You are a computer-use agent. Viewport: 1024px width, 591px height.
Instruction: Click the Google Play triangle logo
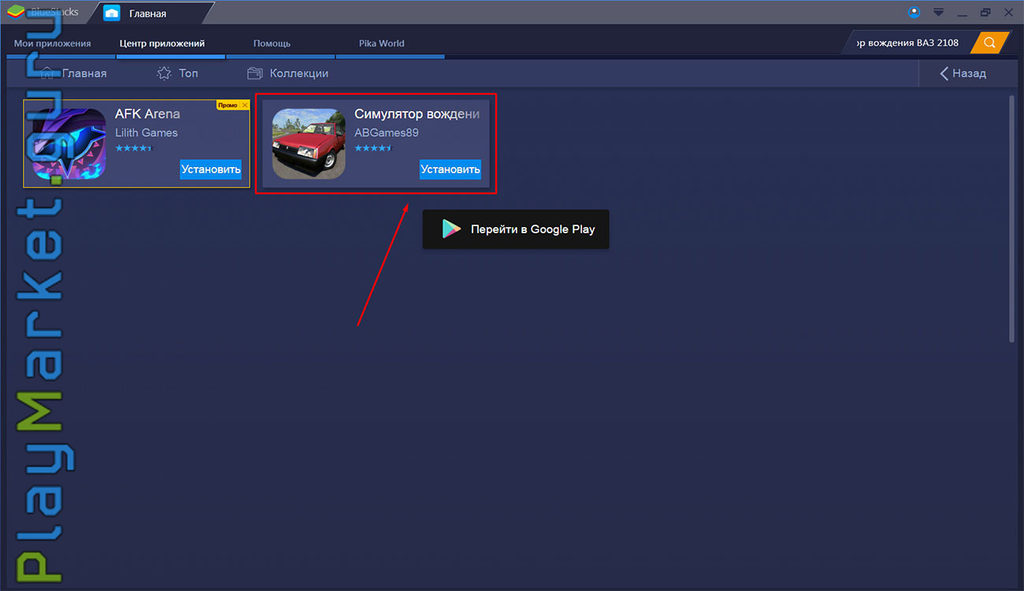coord(451,229)
